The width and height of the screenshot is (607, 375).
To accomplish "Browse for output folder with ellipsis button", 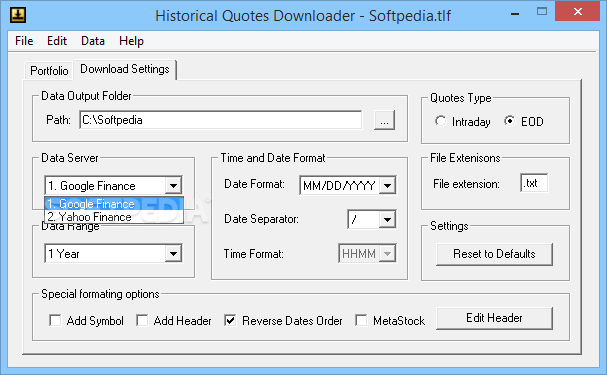I will click(x=384, y=120).
